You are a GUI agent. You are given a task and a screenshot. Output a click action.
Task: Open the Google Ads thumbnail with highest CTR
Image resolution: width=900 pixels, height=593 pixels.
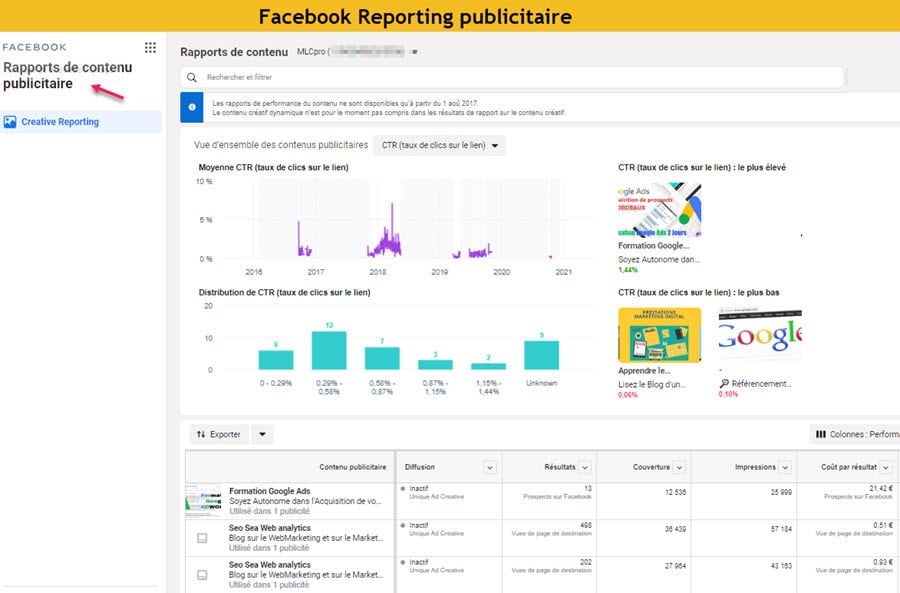click(660, 210)
